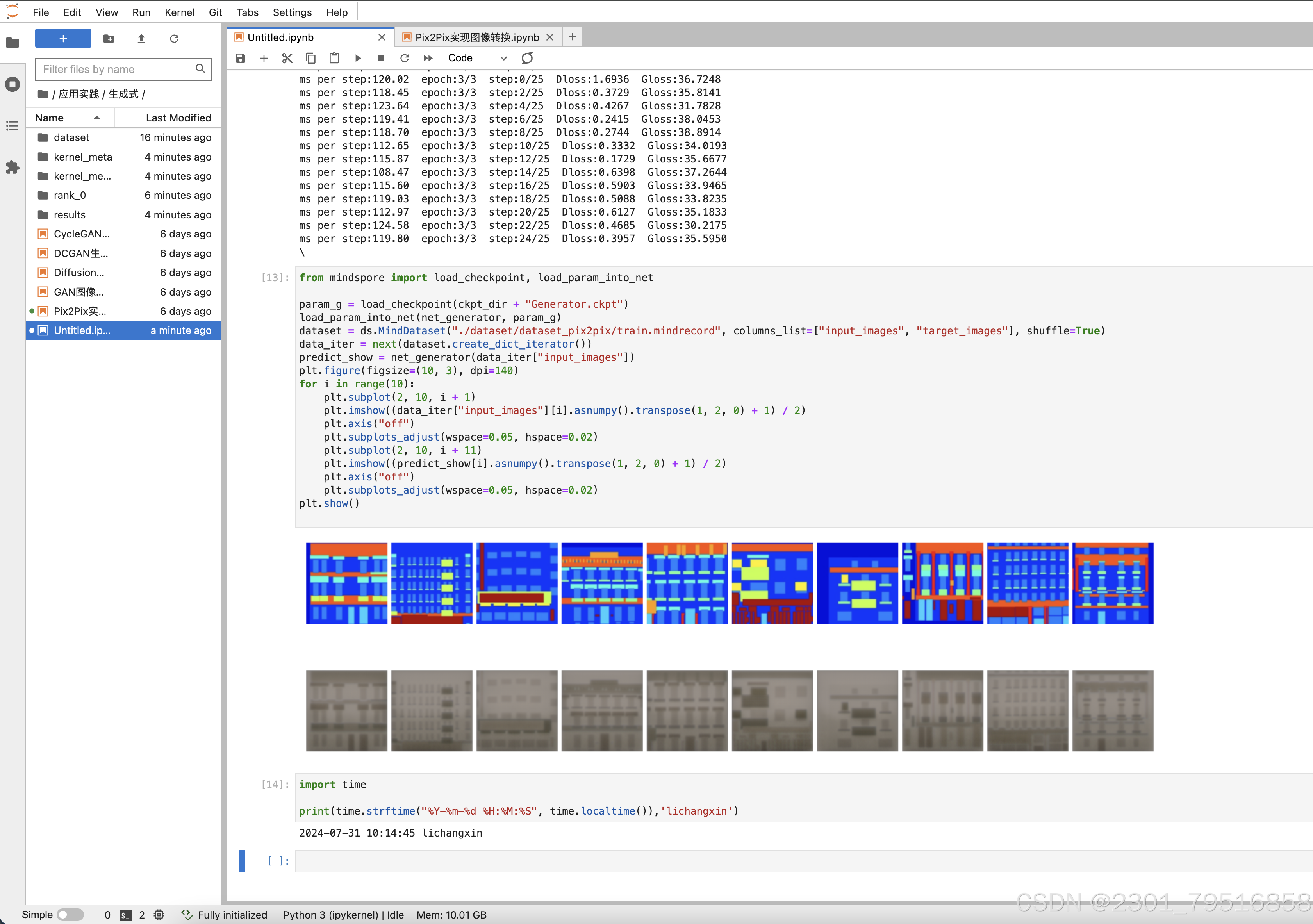This screenshot has height=924, width=1313.
Task: Click the blue new launcher button
Action: coord(63,39)
